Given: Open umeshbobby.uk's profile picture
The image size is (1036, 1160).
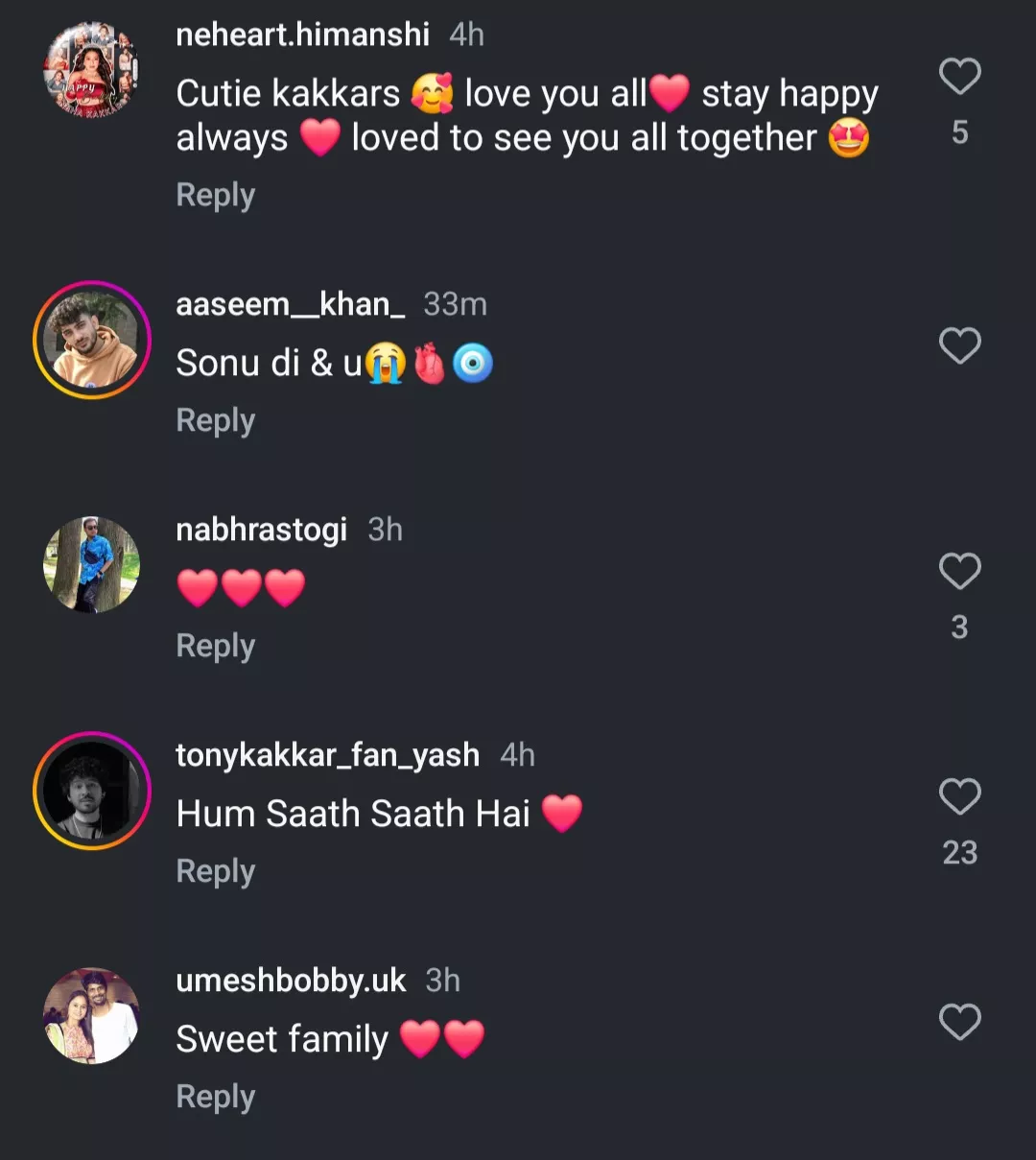Looking at the screenshot, I should click(92, 1016).
